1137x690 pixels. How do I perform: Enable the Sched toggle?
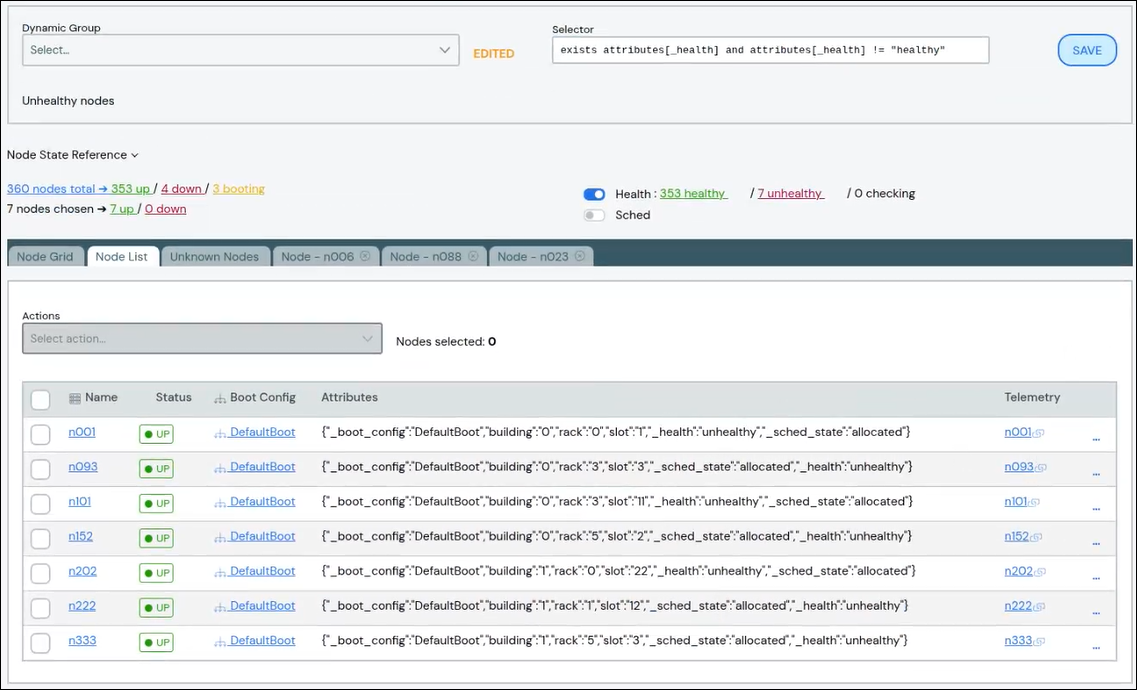(x=594, y=215)
